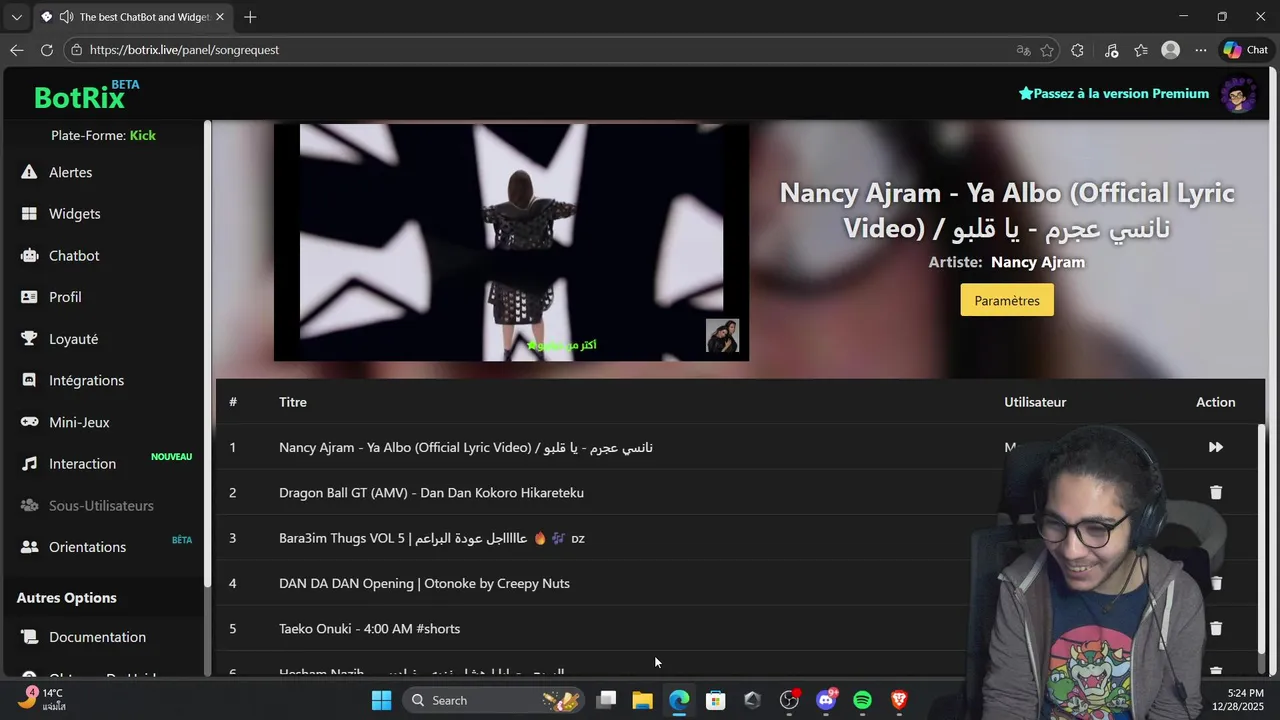Go to the Chatbot section
This screenshot has height=720, width=1280.
[74, 256]
